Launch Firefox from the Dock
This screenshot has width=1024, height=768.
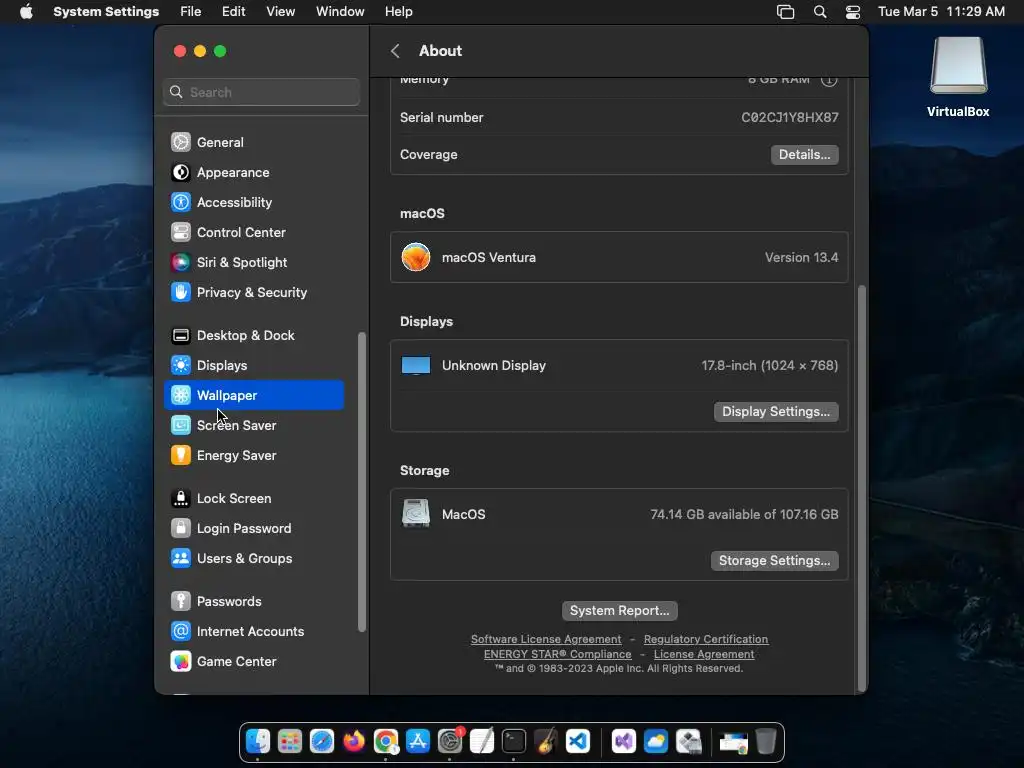pos(354,741)
